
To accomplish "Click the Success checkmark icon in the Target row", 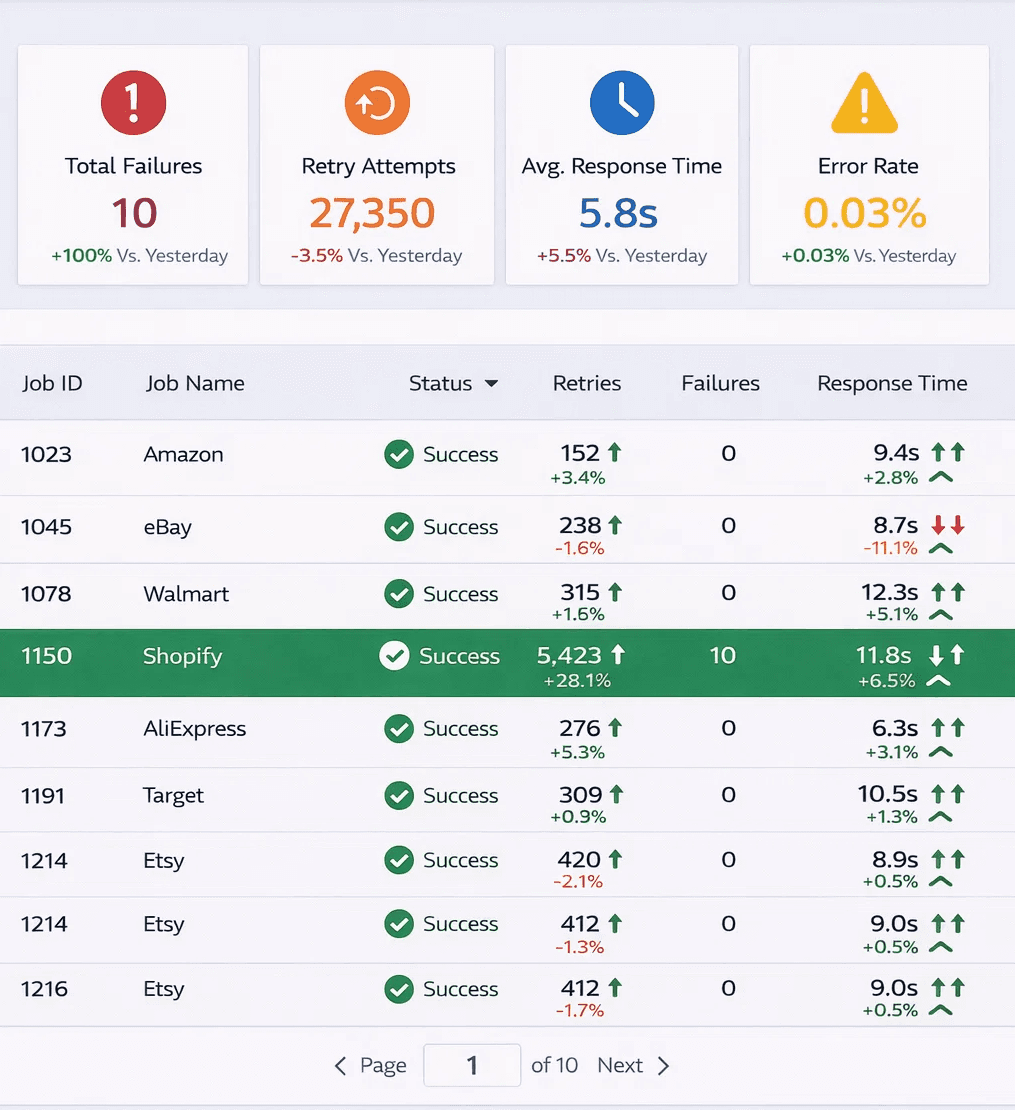I will coord(399,796).
